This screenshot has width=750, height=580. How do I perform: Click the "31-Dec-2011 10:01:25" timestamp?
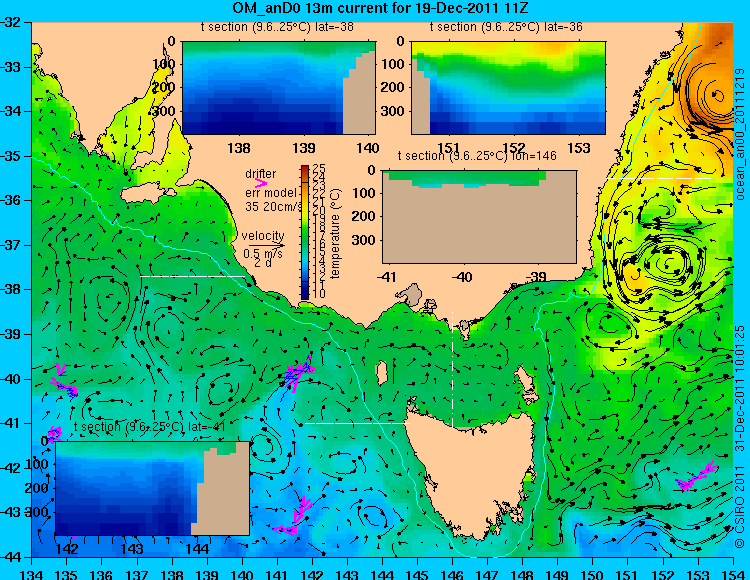(x=740, y=388)
